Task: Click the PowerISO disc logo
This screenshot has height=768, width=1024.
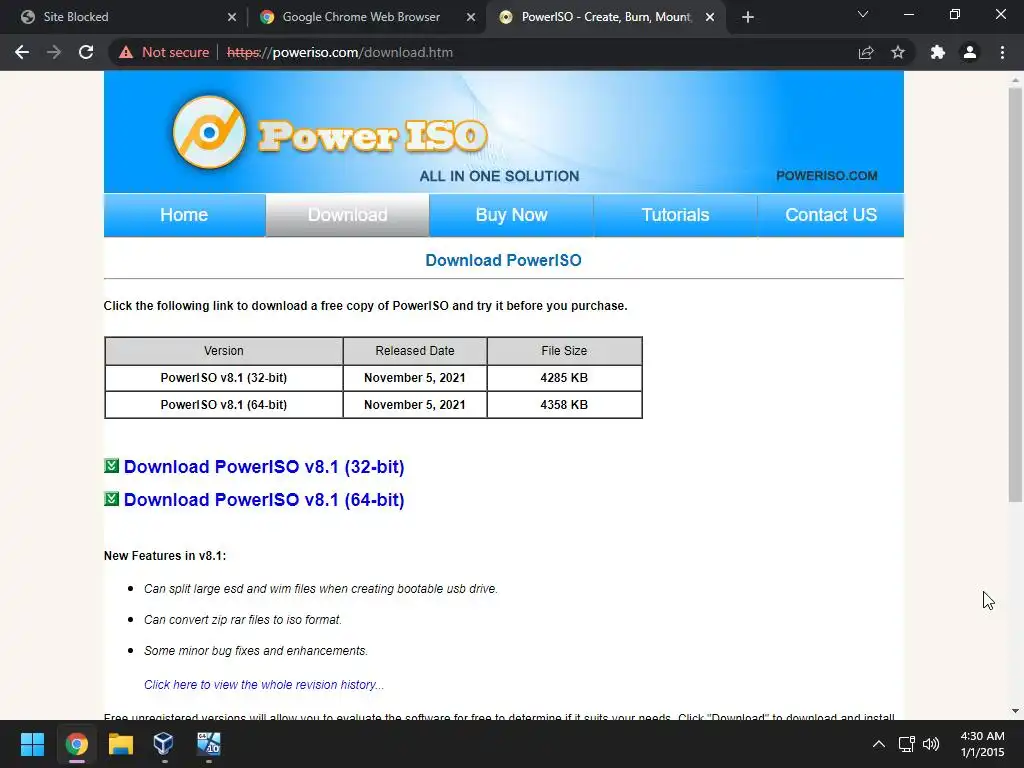Action: coord(209,133)
